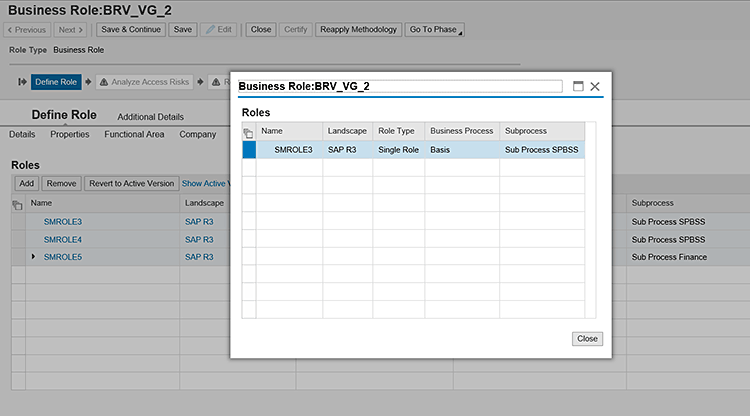Viewport: 750px width, 416px height.
Task: Click the Edit pencil button
Action: point(220,29)
